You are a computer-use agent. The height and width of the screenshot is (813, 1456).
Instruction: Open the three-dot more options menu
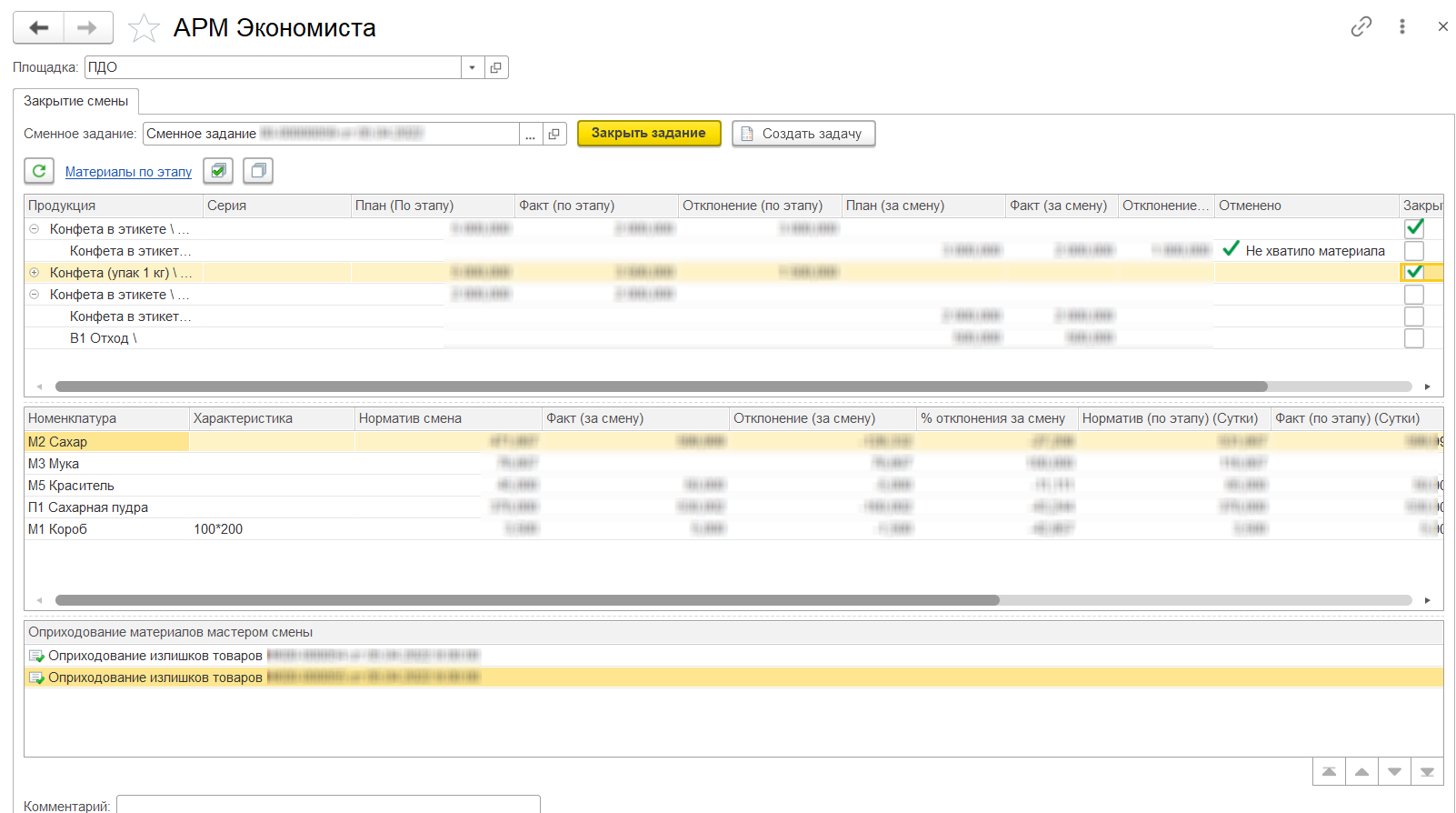pos(1402,26)
